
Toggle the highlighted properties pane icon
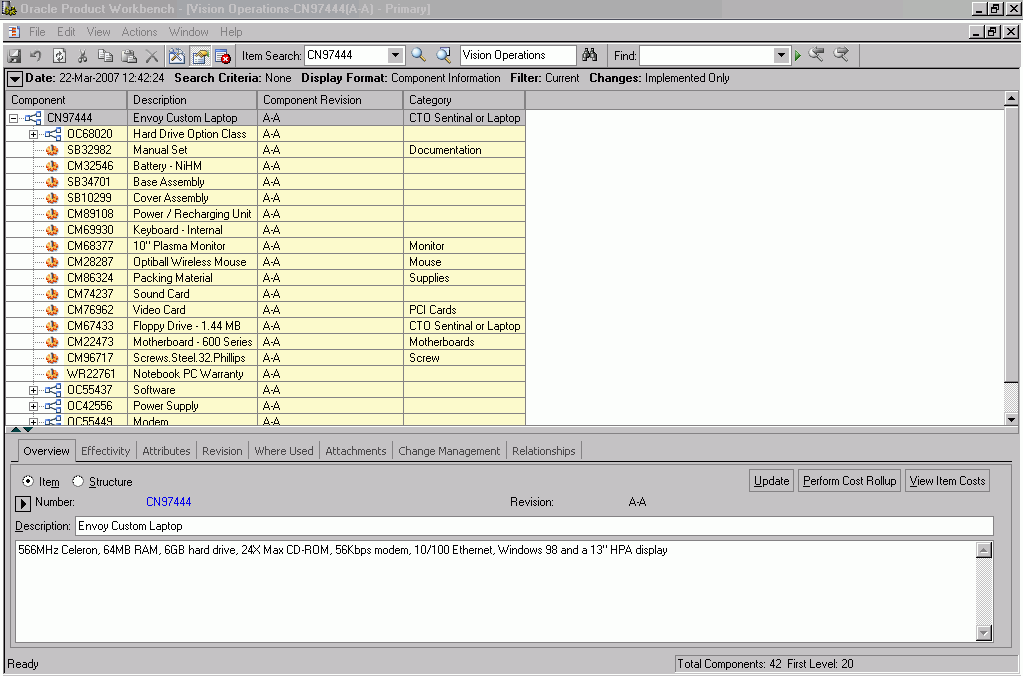click(x=200, y=56)
